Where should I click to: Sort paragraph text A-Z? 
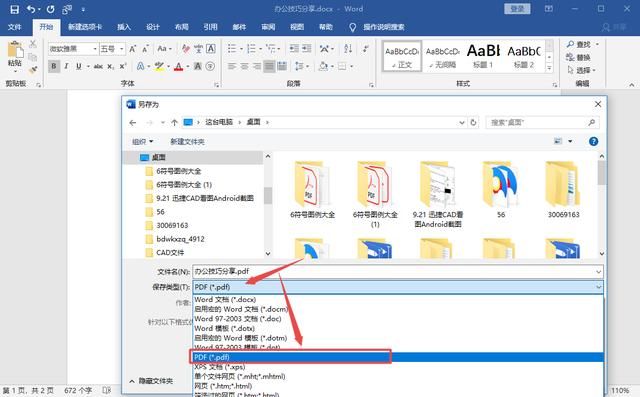(348, 49)
